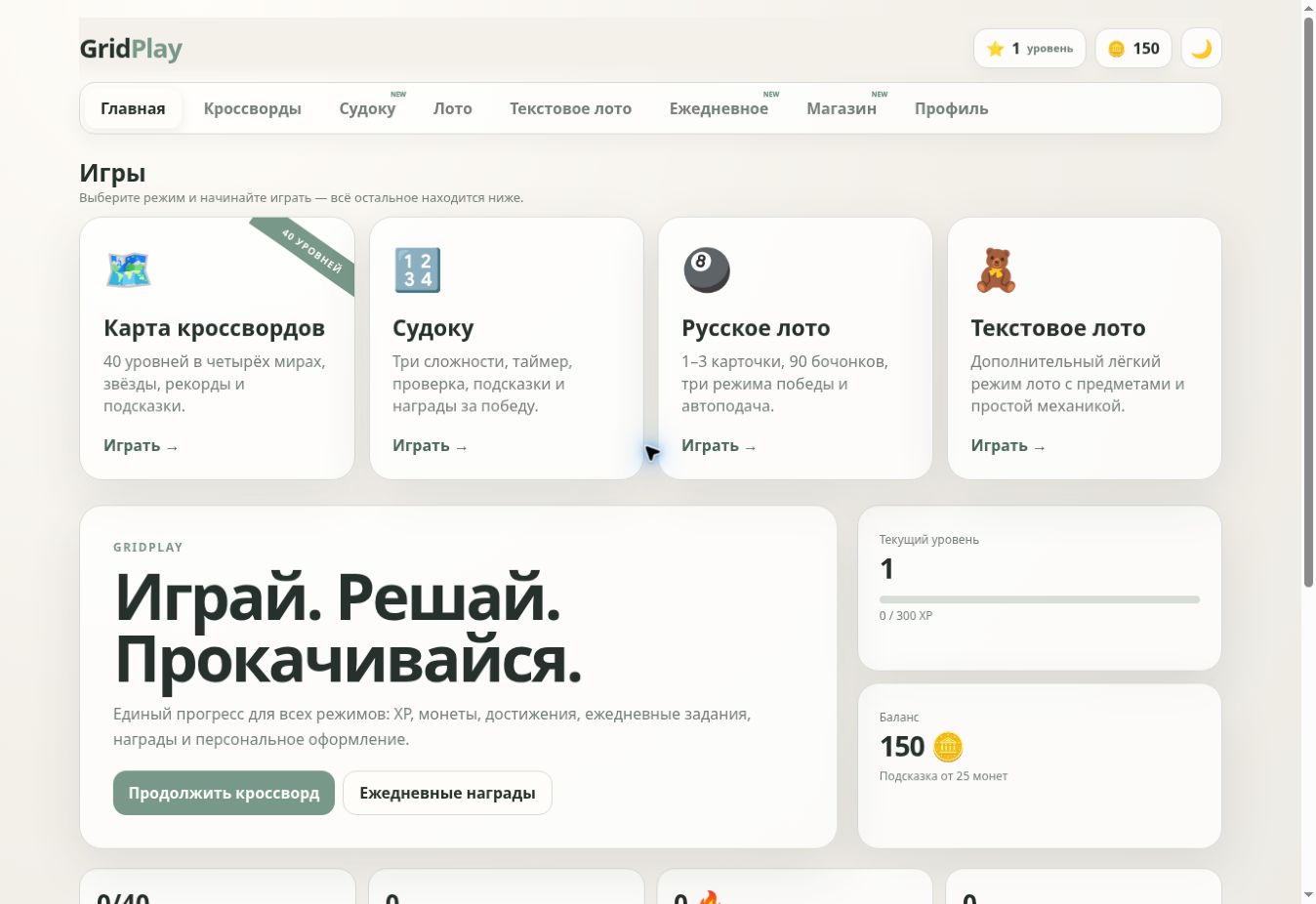Click the Судоку card title
1316x904 pixels.
(433, 328)
